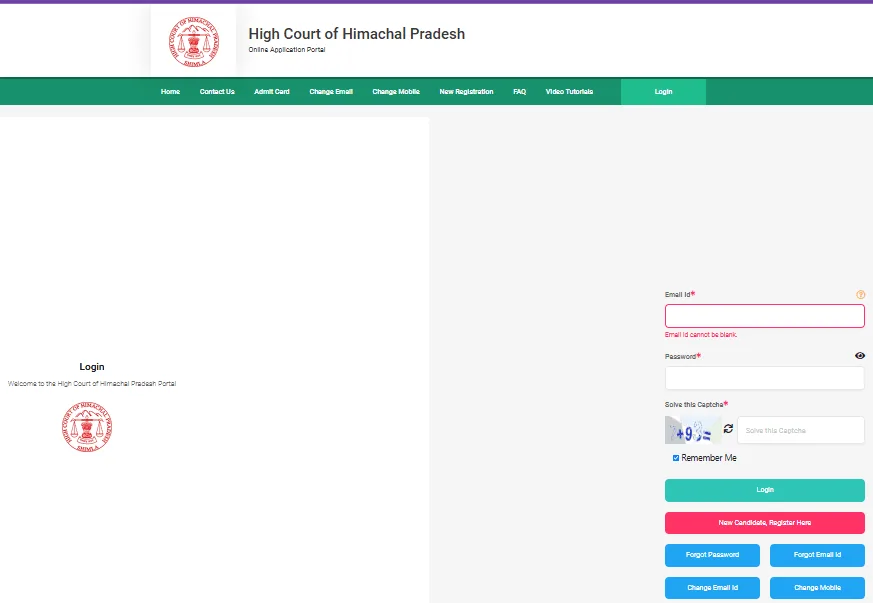The height and width of the screenshot is (603, 873).
Task: Open the FAQ menu item
Action: coord(519,91)
